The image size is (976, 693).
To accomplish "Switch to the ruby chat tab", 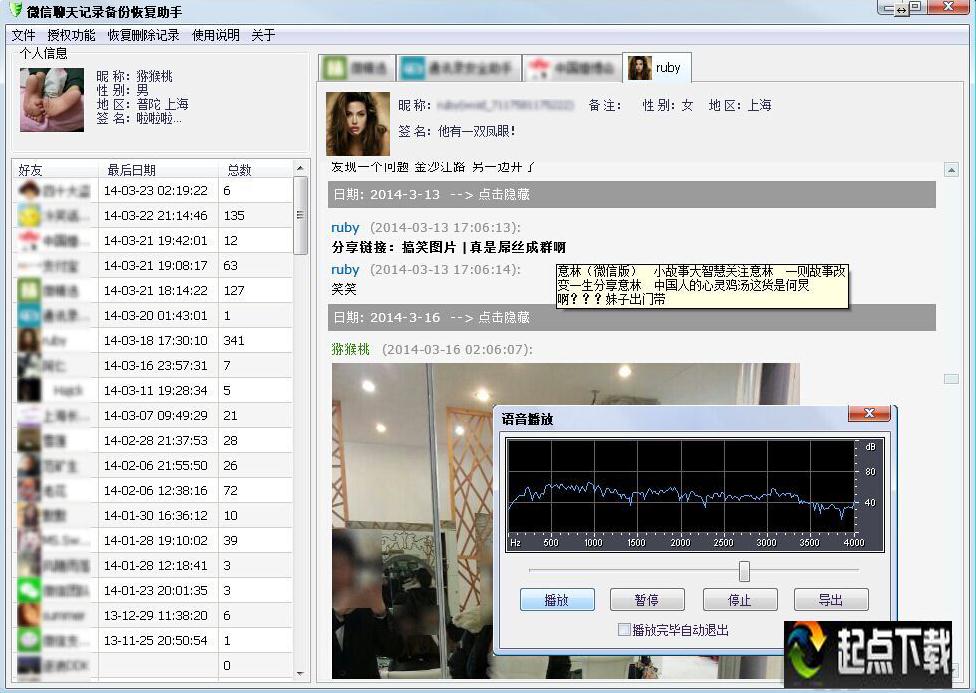I will [x=657, y=67].
